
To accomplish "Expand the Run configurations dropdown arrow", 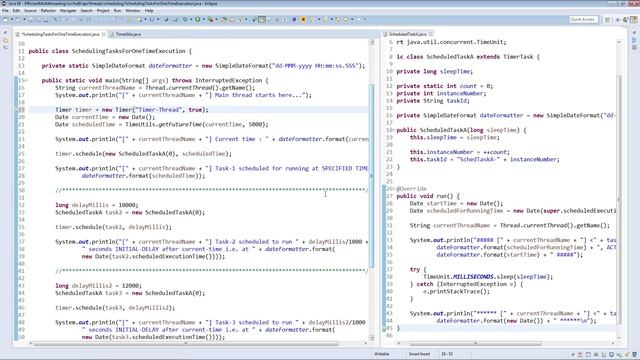I will pyautogui.click(x=204, y=19).
